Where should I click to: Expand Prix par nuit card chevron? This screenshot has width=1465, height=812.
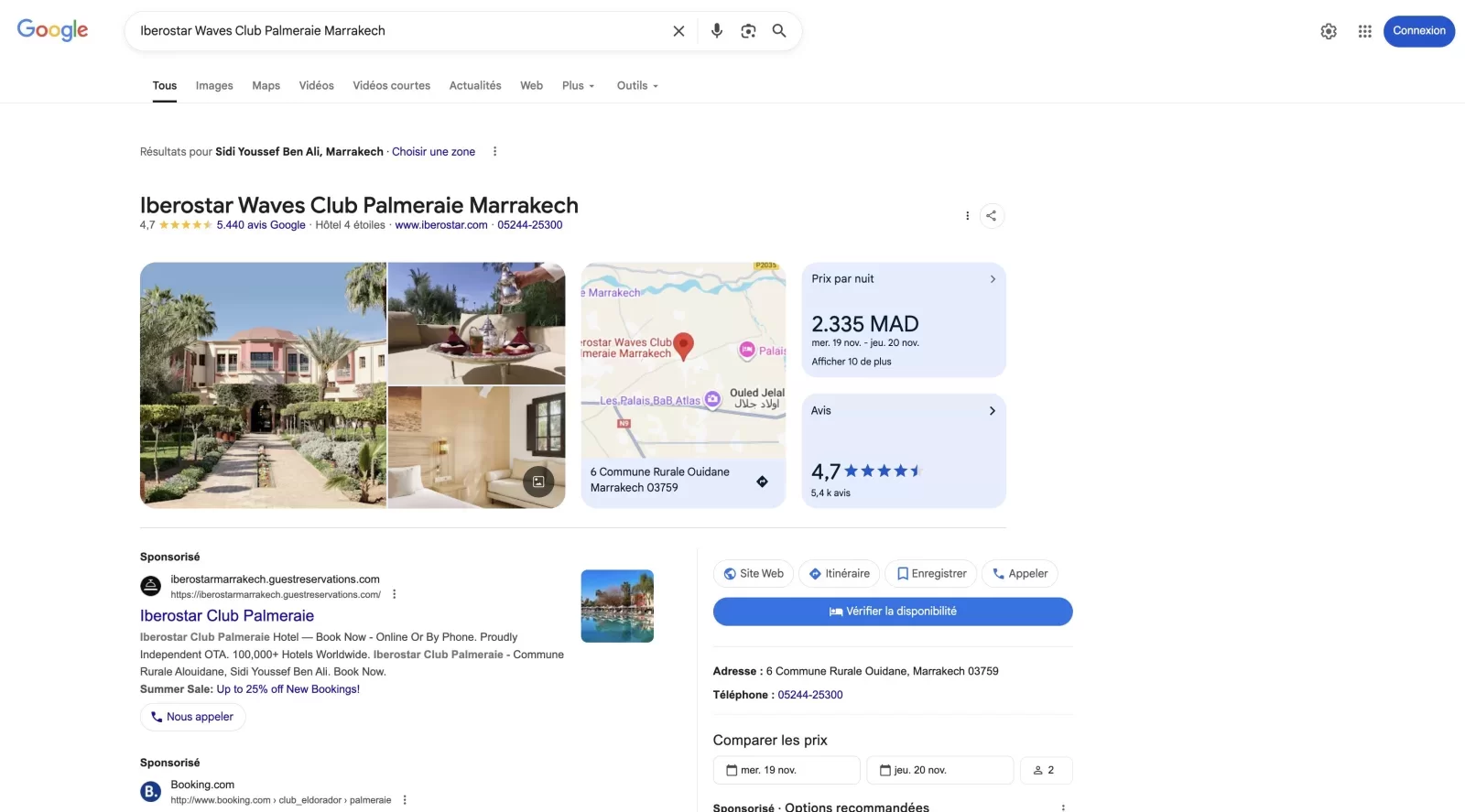click(993, 279)
